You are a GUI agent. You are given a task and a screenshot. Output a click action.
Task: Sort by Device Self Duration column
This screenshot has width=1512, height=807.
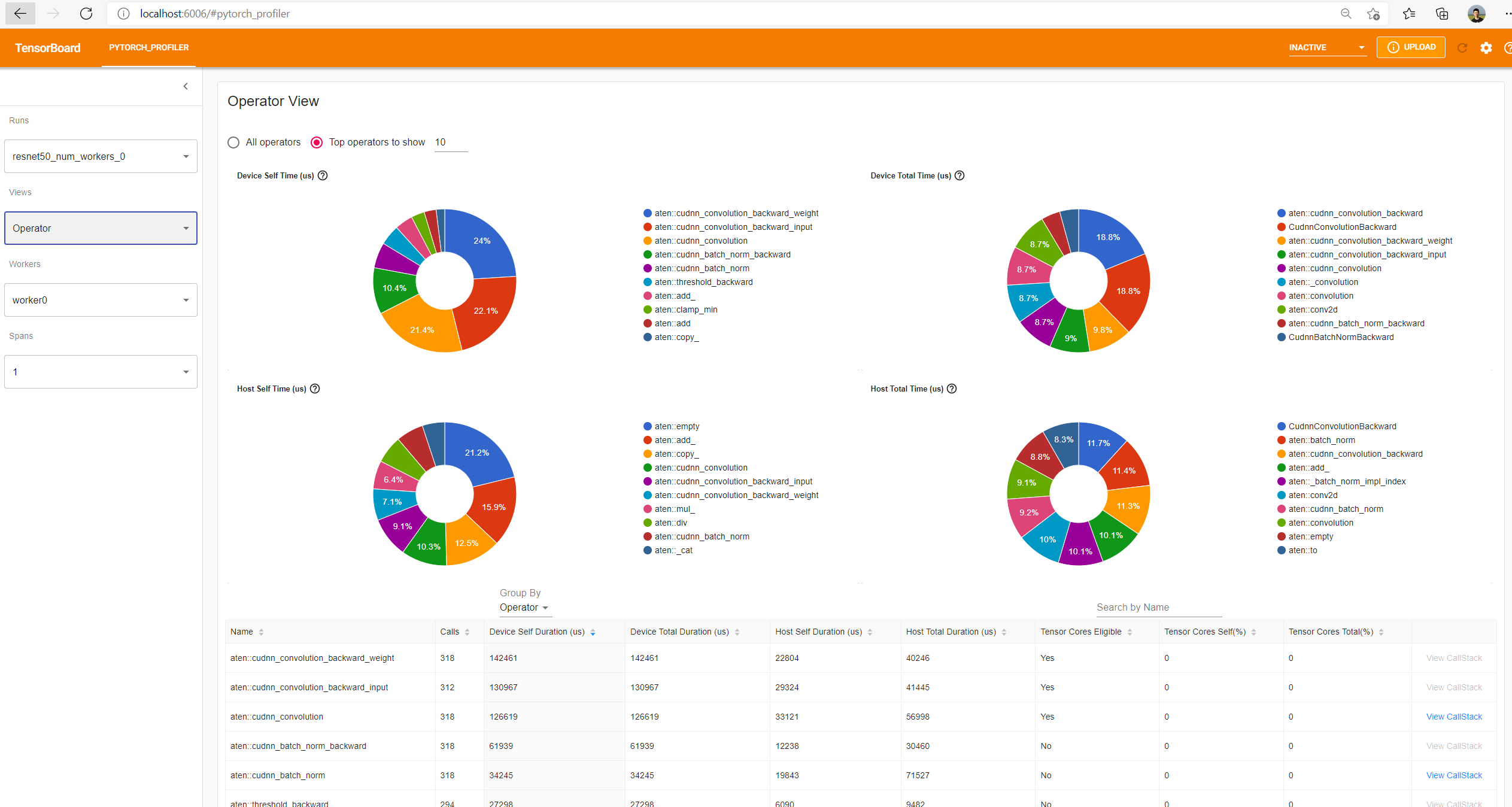pos(536,632)
